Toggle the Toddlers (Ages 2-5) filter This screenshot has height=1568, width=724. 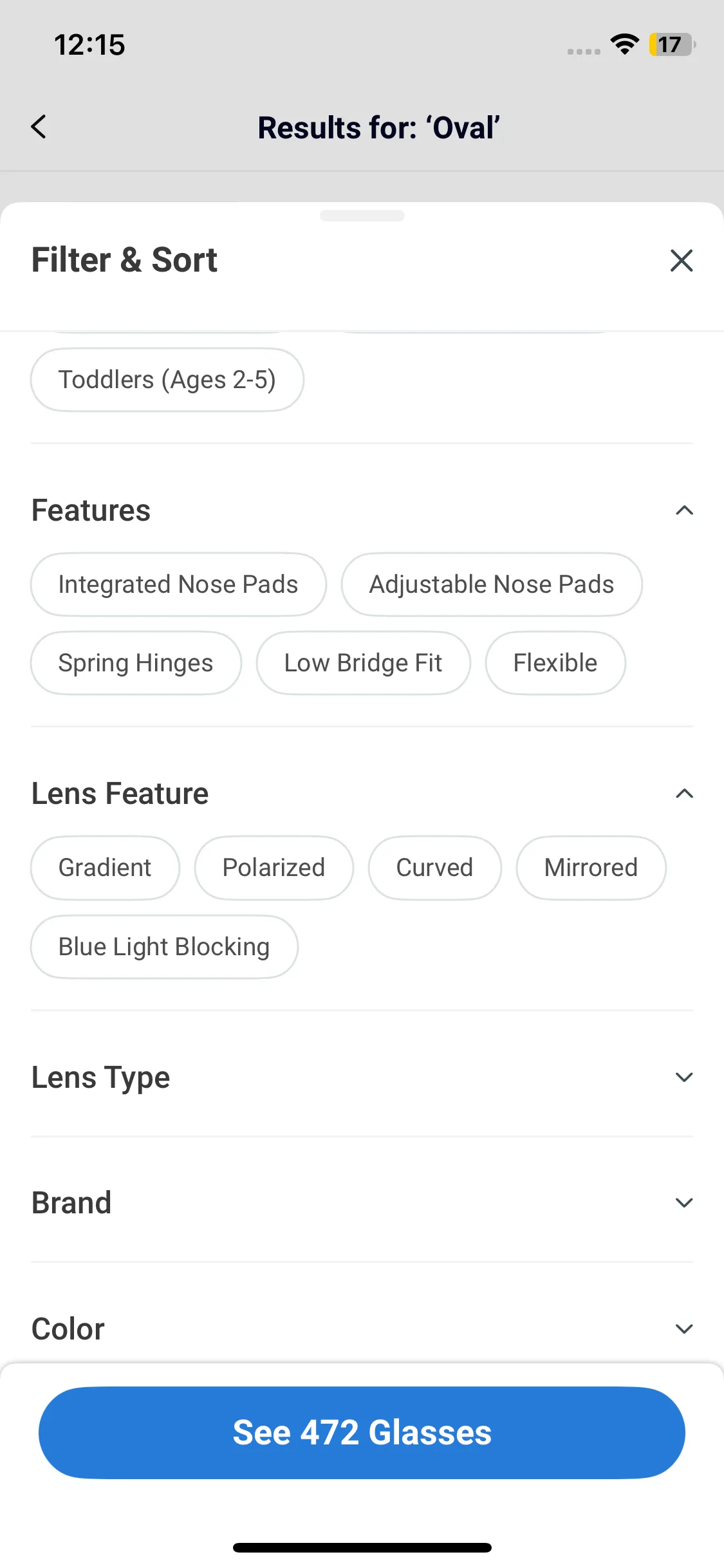[167, 380]
